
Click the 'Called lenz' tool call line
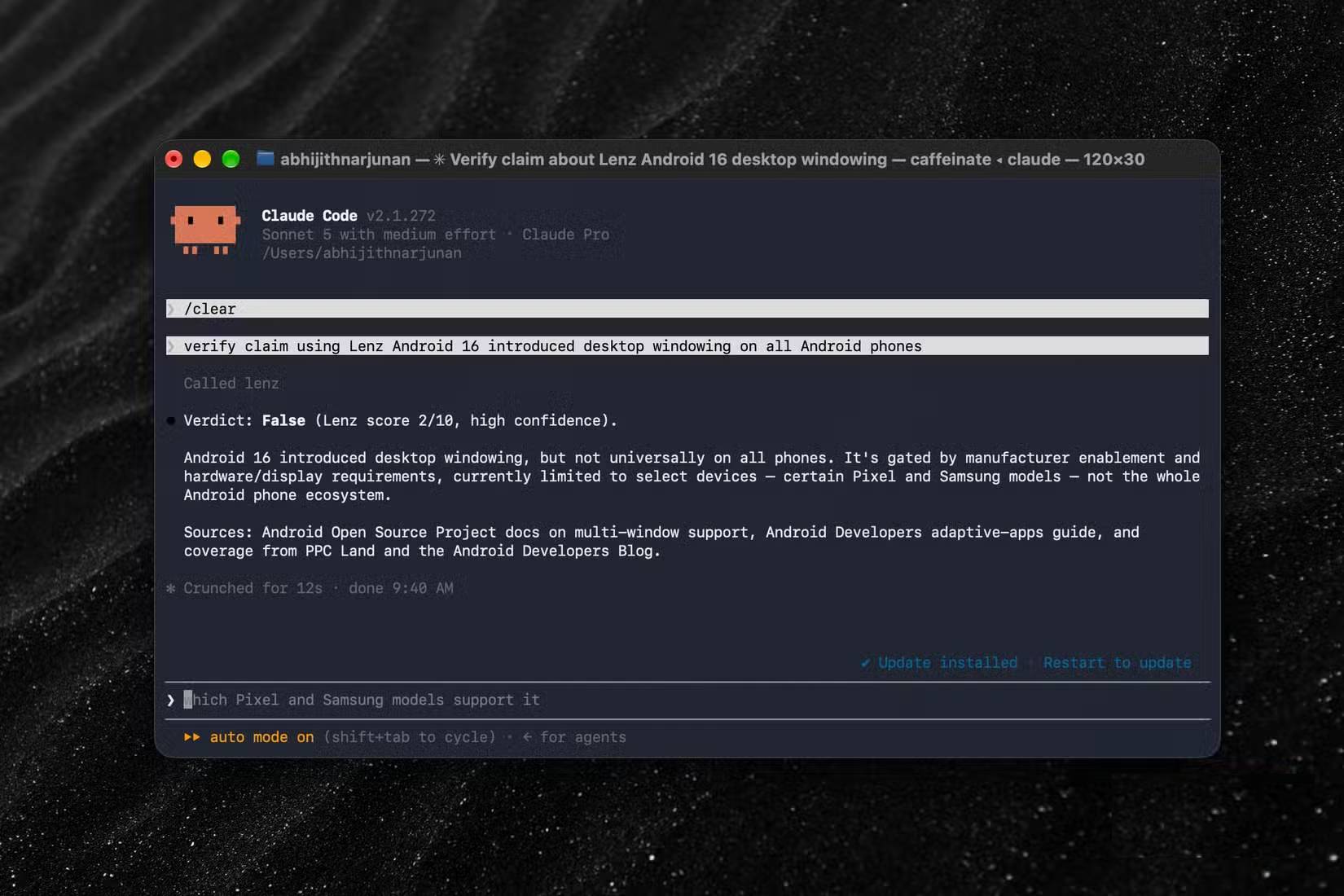tap(231, 384)
